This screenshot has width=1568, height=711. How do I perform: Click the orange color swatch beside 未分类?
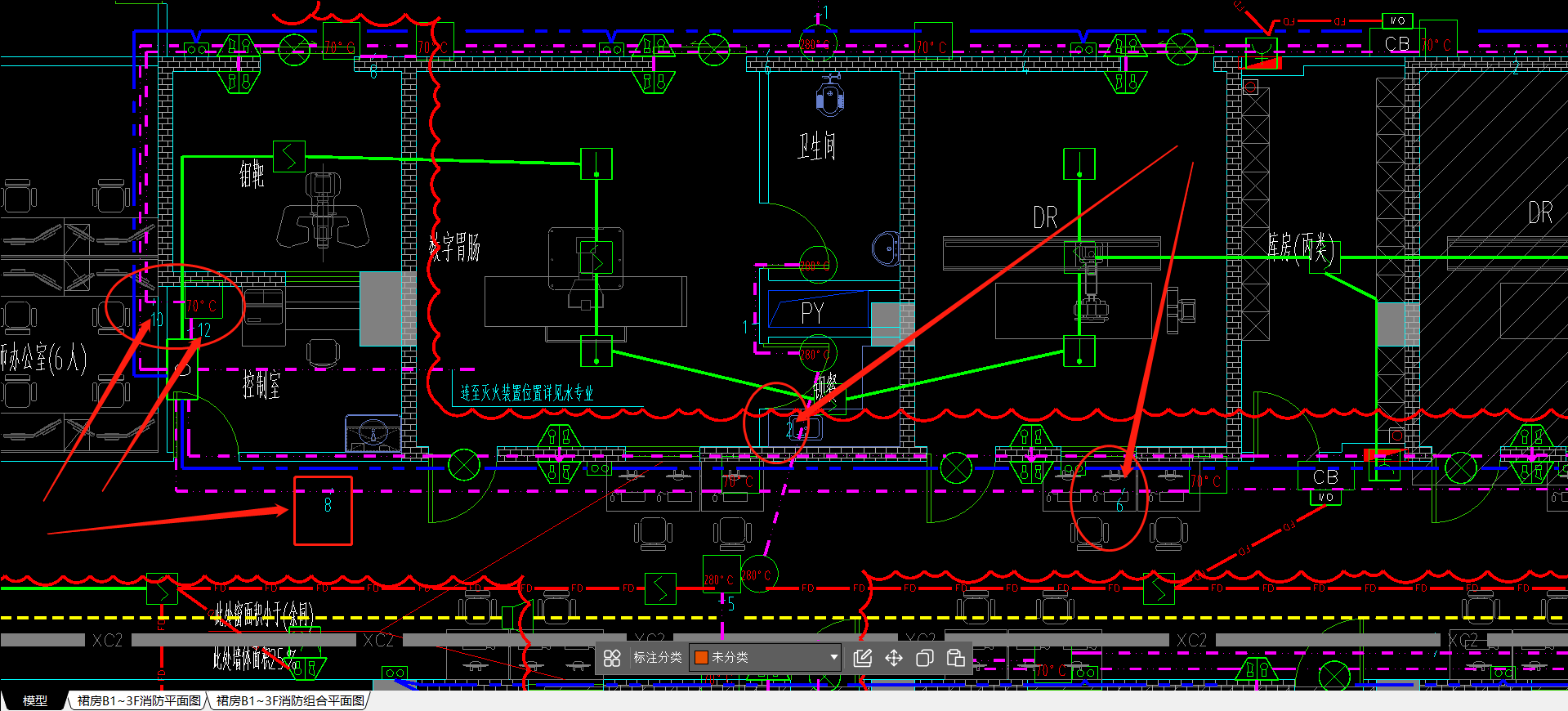point(701,658)
